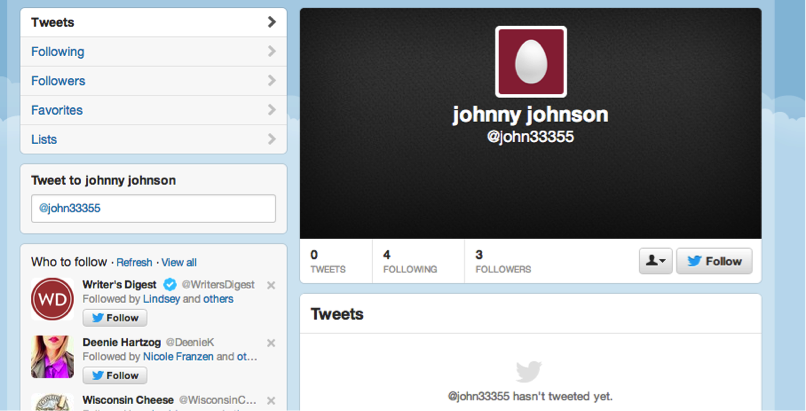Click "hasn't tweeted yet" message
The width and height of the screenshot is (806, 411).
[530, 397]
